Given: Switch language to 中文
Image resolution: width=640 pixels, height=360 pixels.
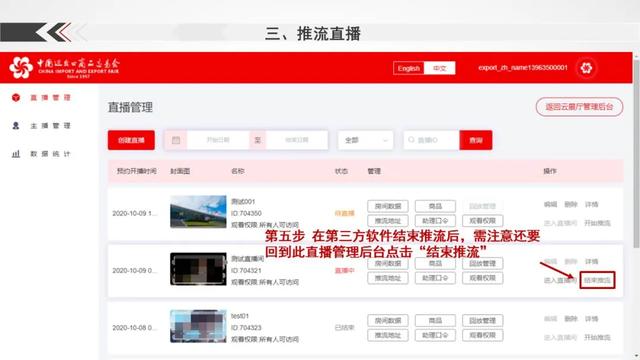Looking at the screenshot, I should (x=440, y=68).
